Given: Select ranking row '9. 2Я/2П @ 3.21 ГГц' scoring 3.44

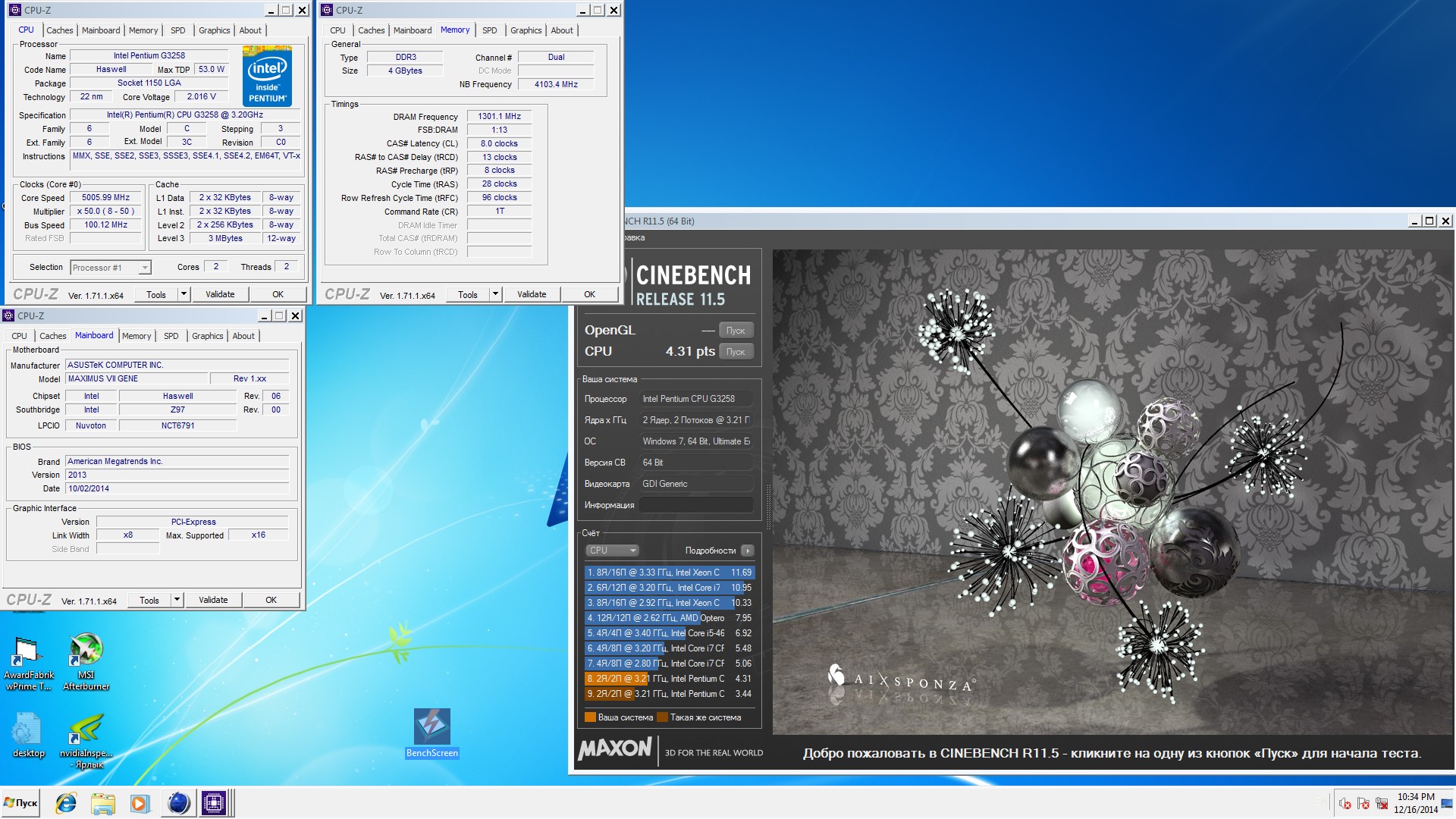Looking at the screenshot, I should pos(669,694).
